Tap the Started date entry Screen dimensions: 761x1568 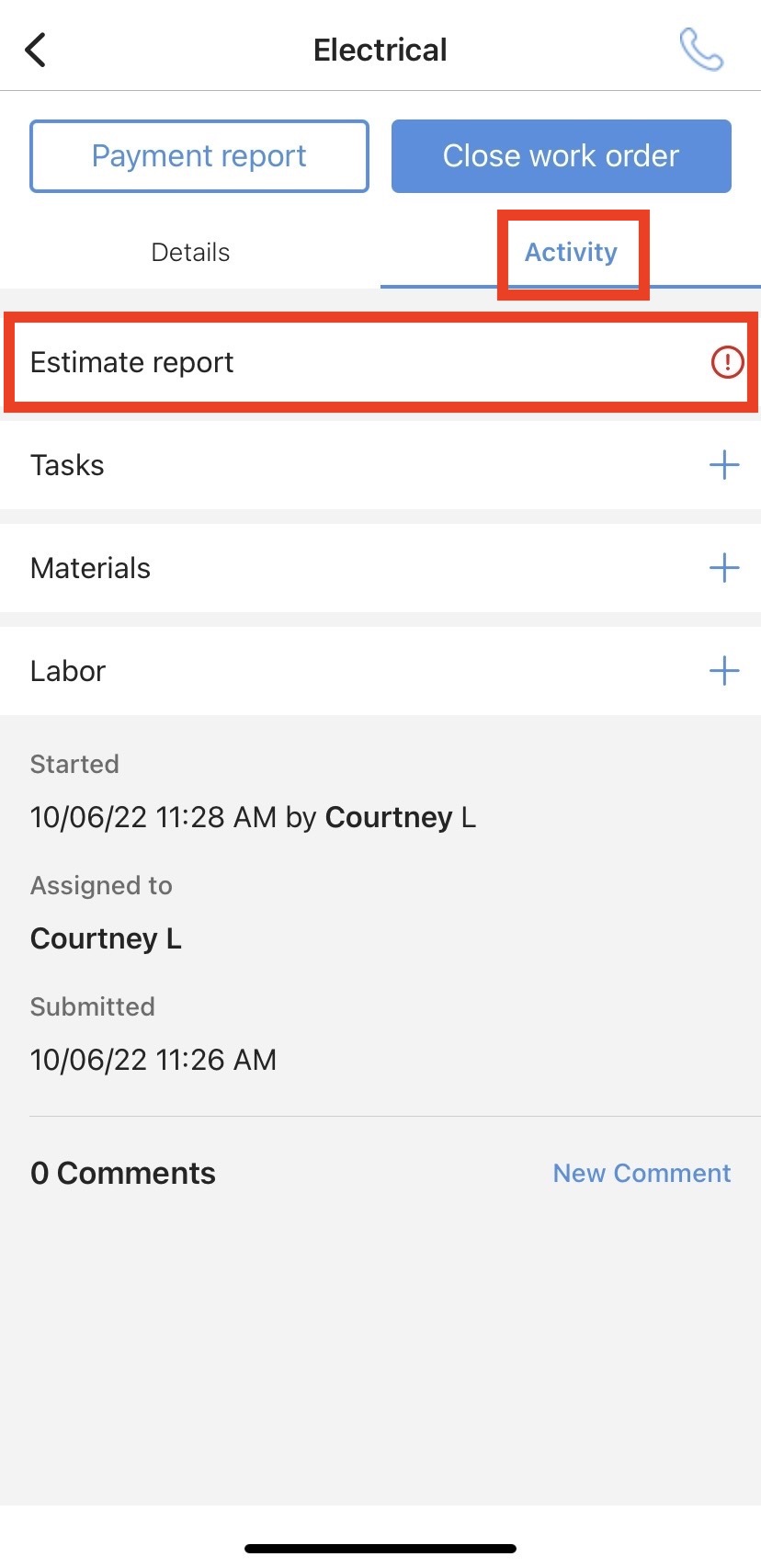click(x=253, y=817)
